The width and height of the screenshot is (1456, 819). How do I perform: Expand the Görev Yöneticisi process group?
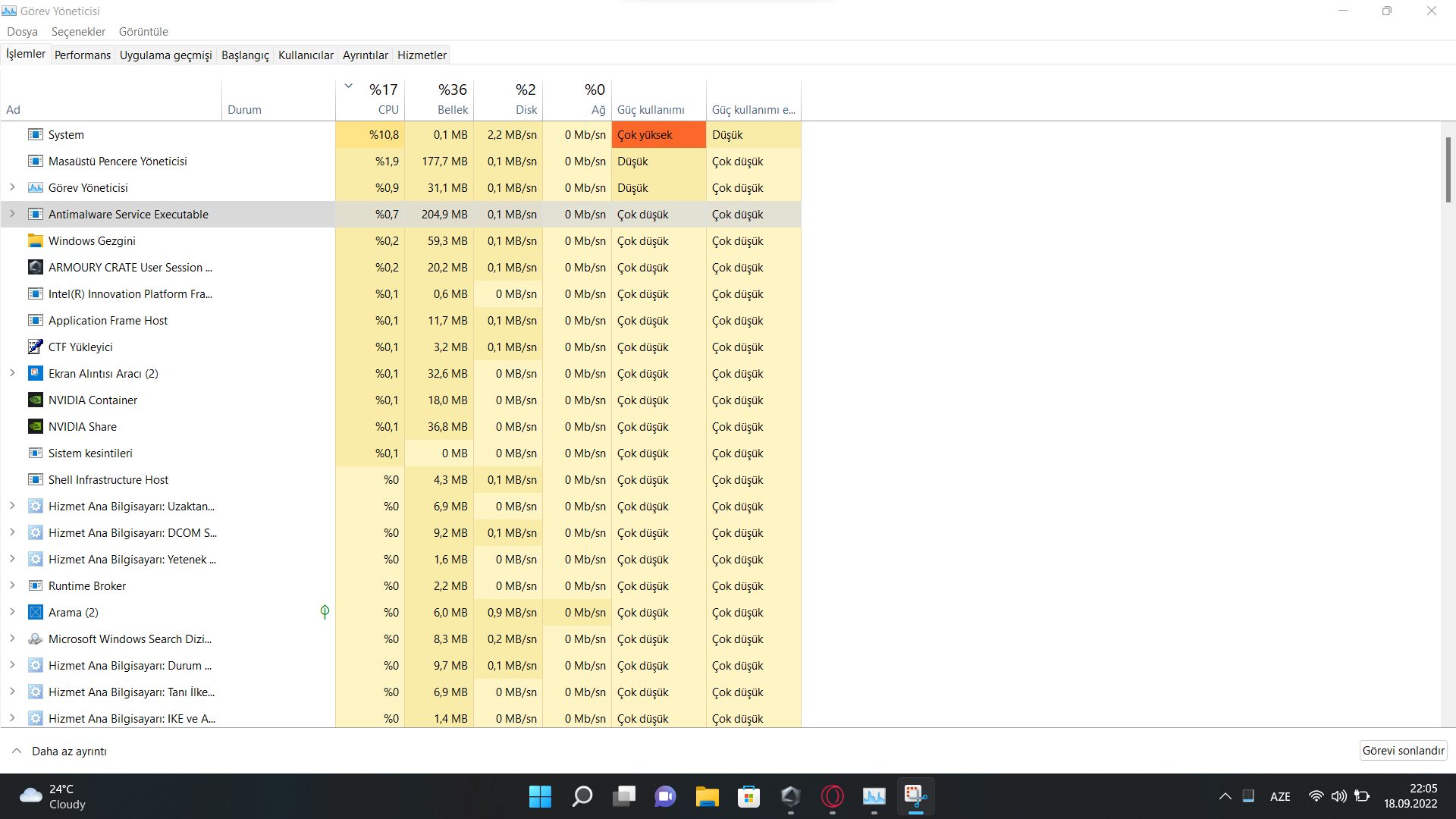click(12, 187)
